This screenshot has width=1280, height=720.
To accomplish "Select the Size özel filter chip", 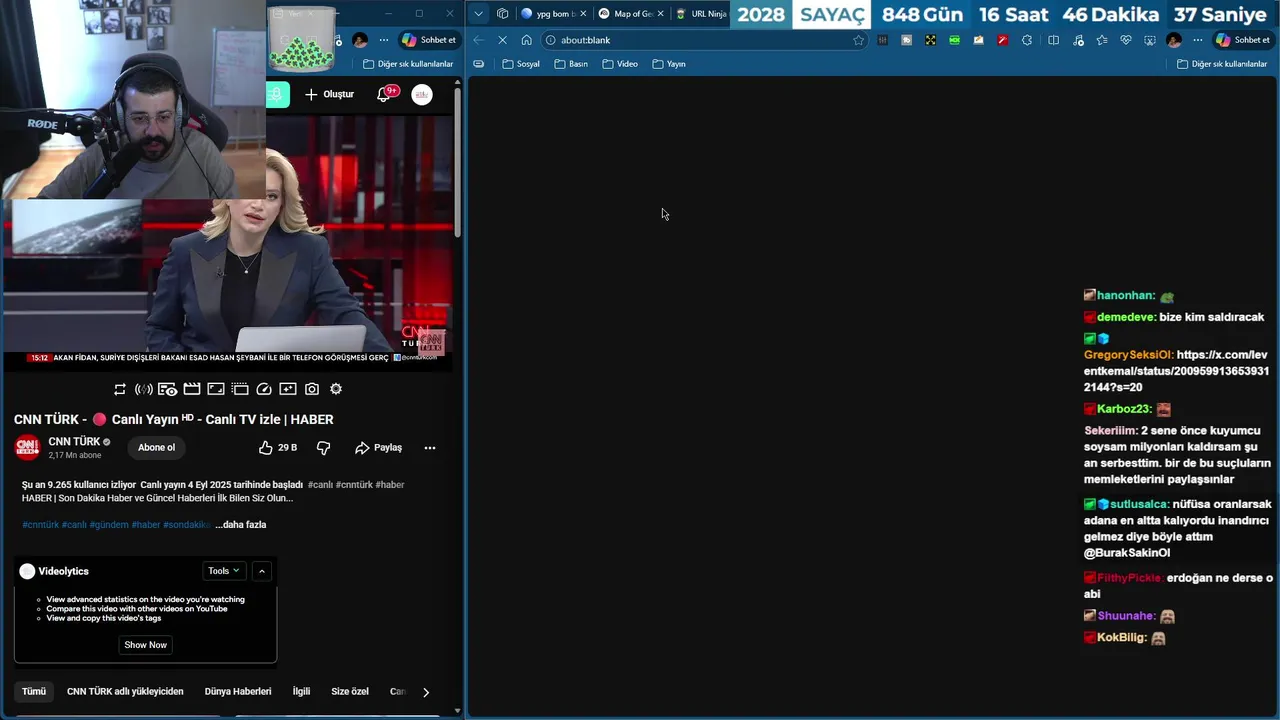I will pyautogui.click(x=350, y=692).
